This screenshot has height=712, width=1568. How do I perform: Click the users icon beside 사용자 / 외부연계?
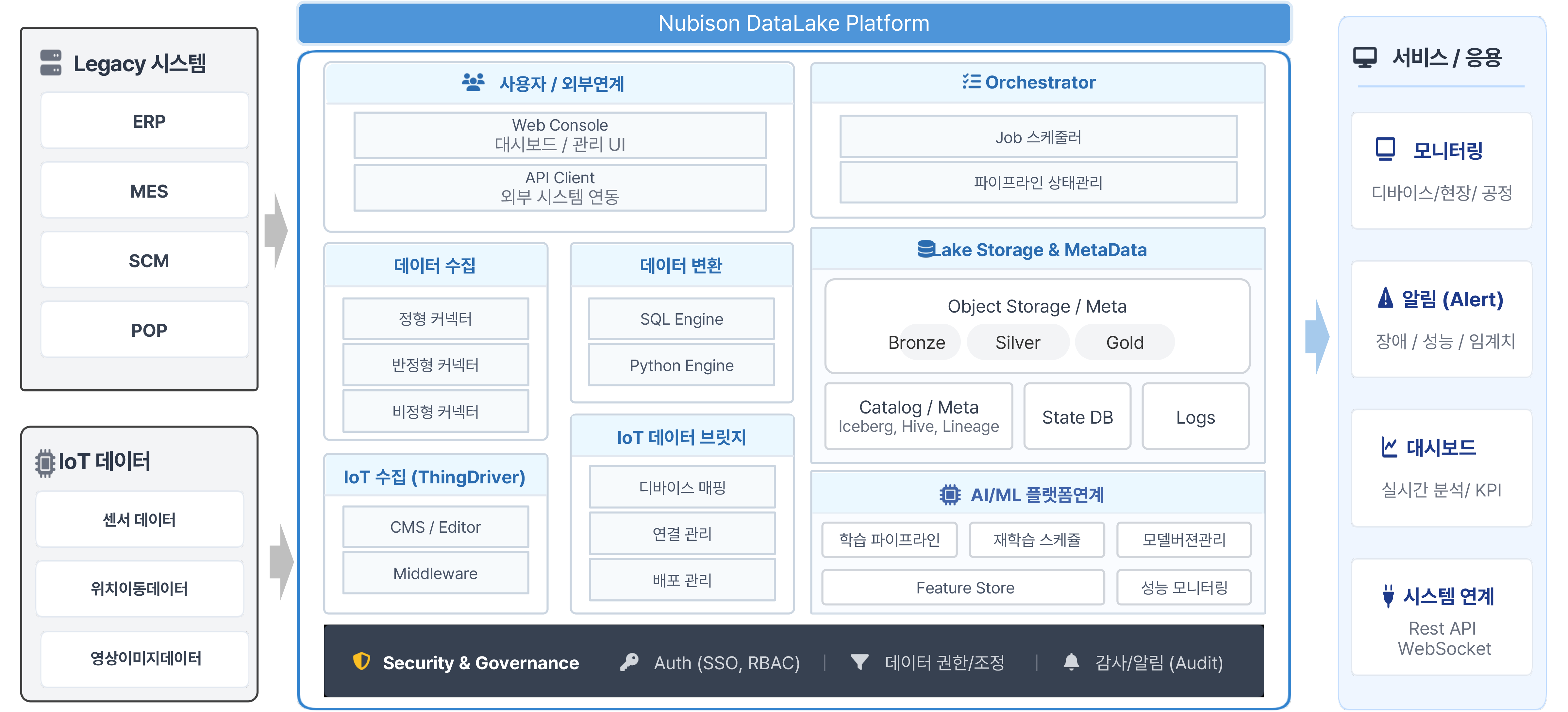click(473, 82)
